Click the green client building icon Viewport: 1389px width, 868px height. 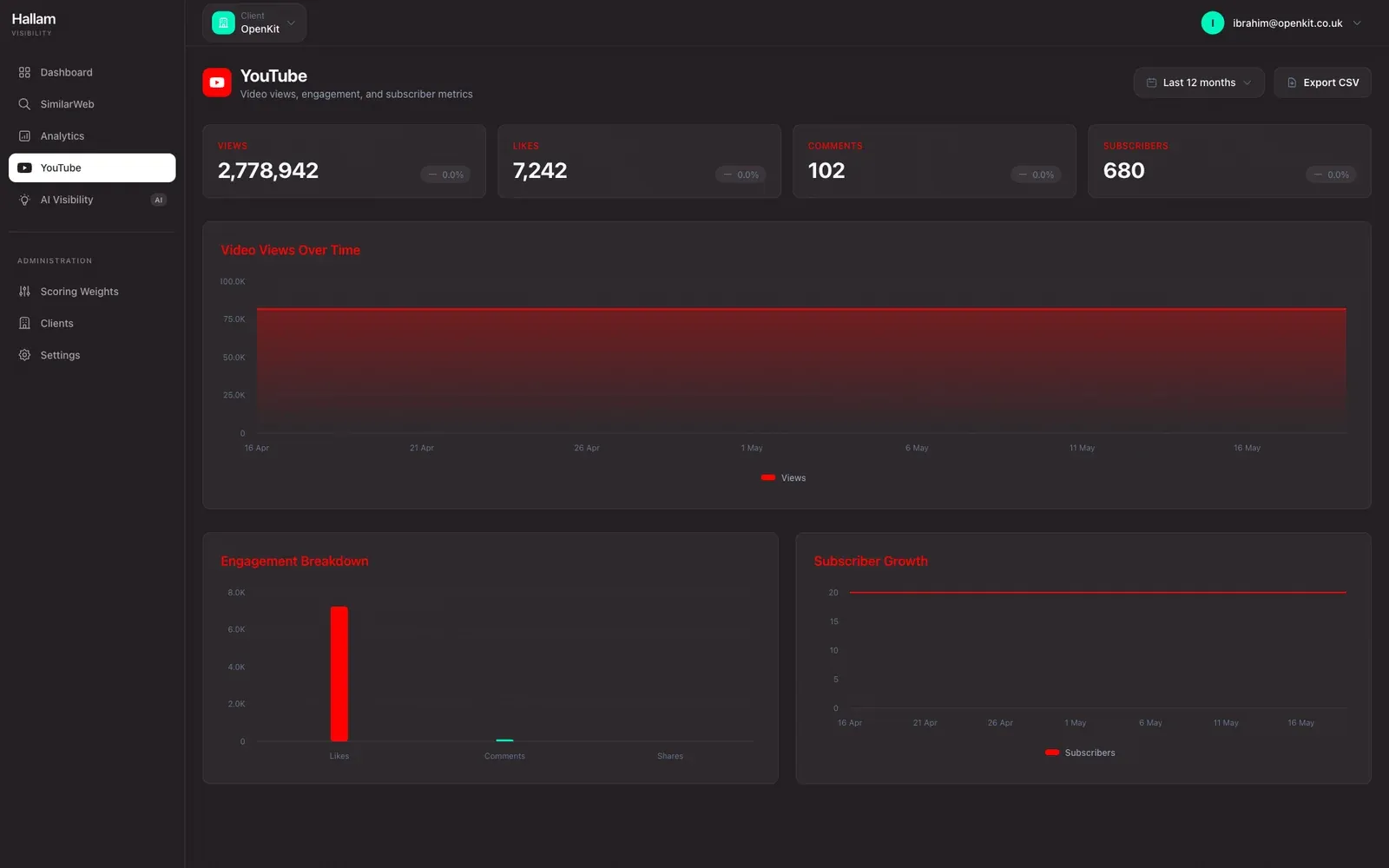coord(223,23)
